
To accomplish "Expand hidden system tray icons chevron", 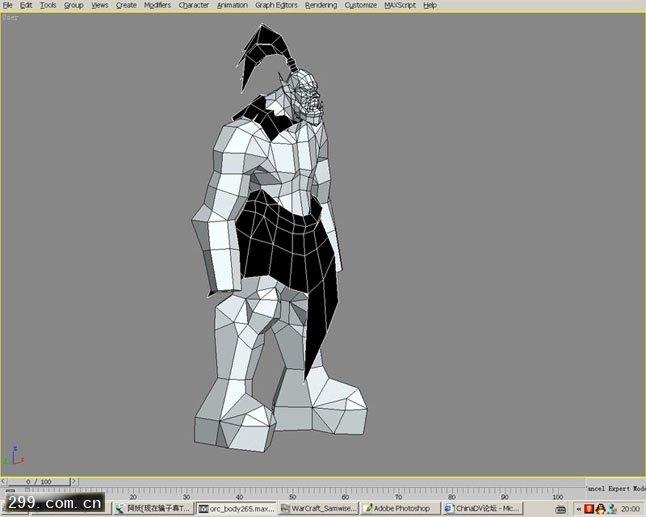I will (578, 509).
